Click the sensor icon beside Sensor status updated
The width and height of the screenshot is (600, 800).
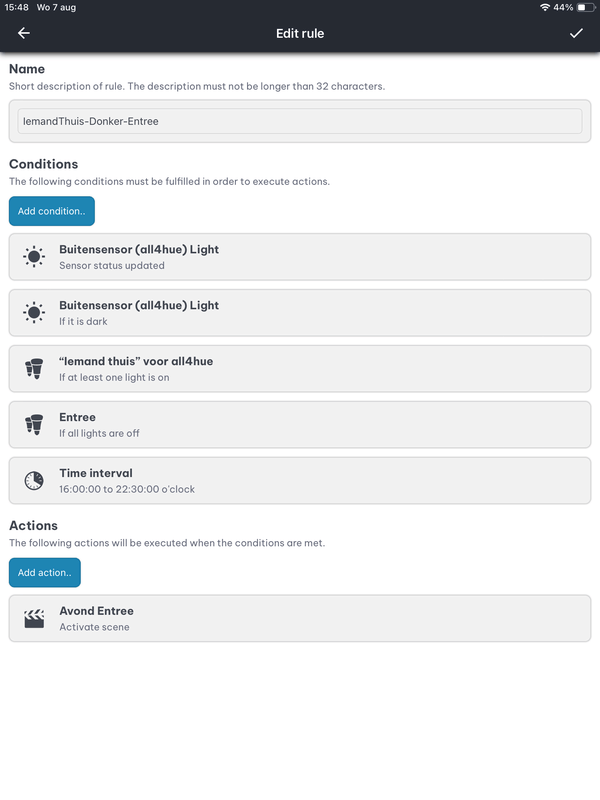[x=34, y=257]
